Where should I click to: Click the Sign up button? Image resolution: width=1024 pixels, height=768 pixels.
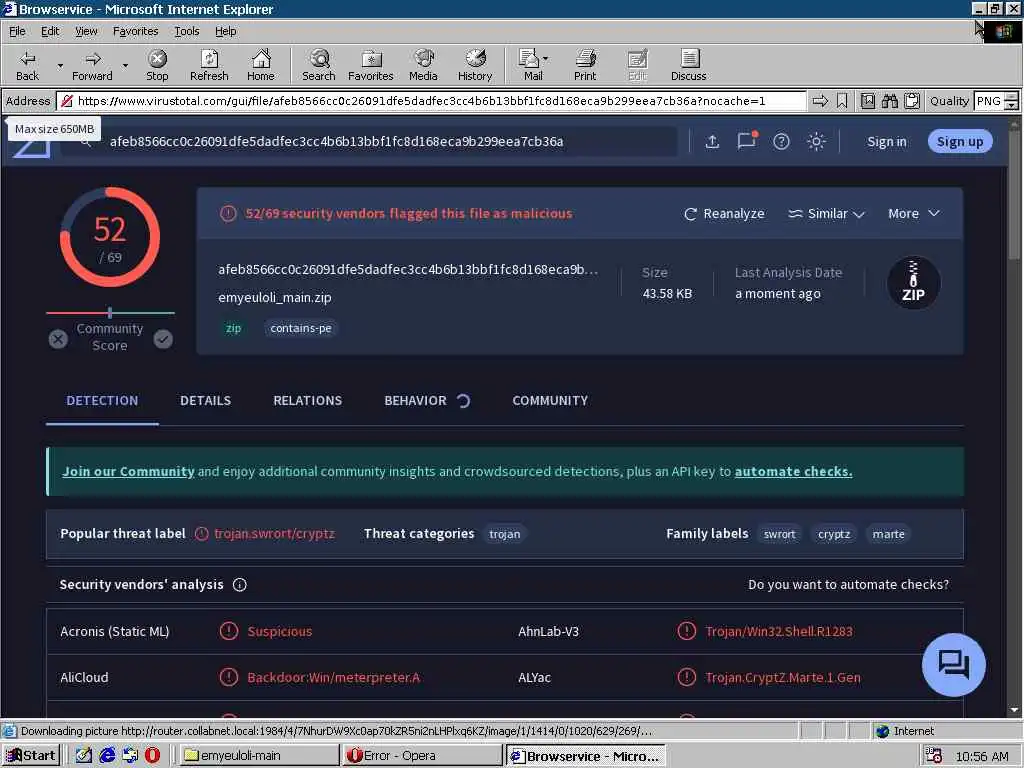[959, 142]
